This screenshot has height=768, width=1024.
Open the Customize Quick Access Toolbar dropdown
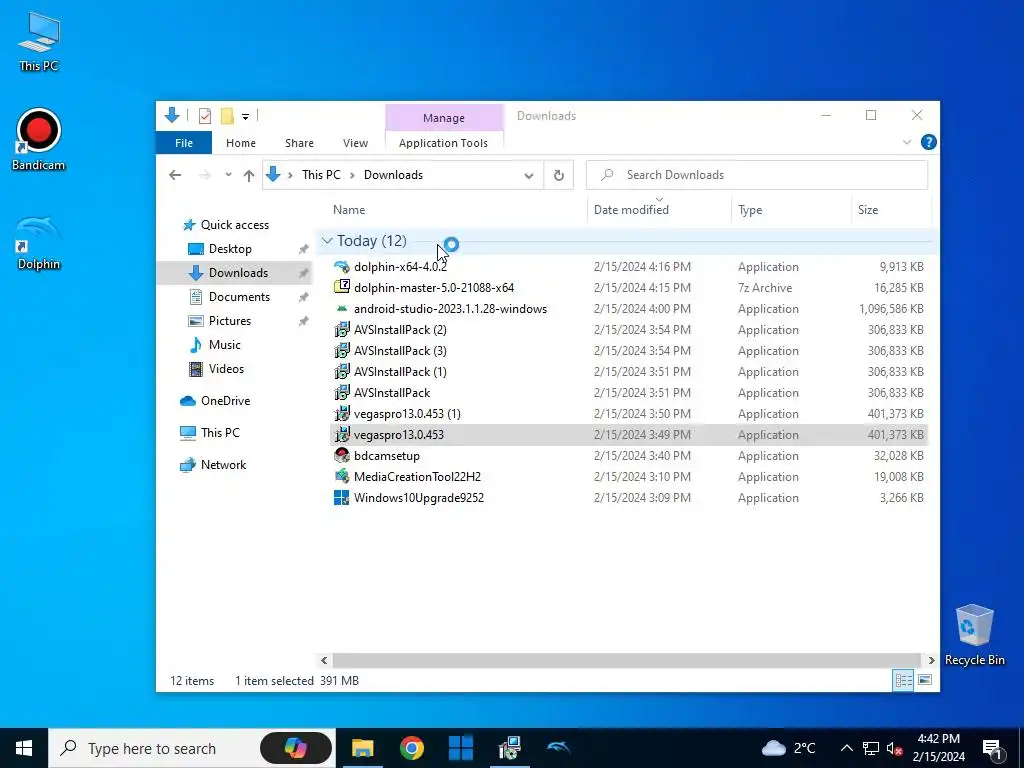tap(246, 117)
